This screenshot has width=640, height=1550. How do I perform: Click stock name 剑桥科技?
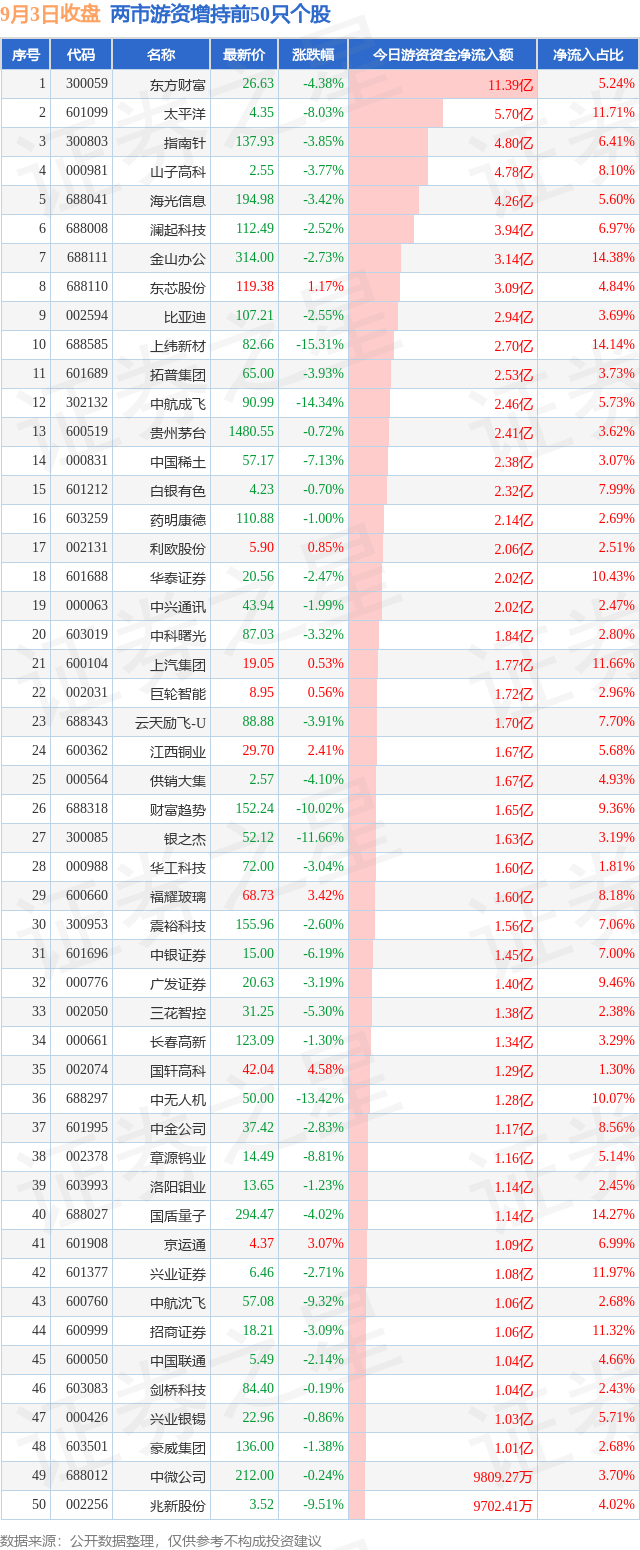tap(178, 1389)
